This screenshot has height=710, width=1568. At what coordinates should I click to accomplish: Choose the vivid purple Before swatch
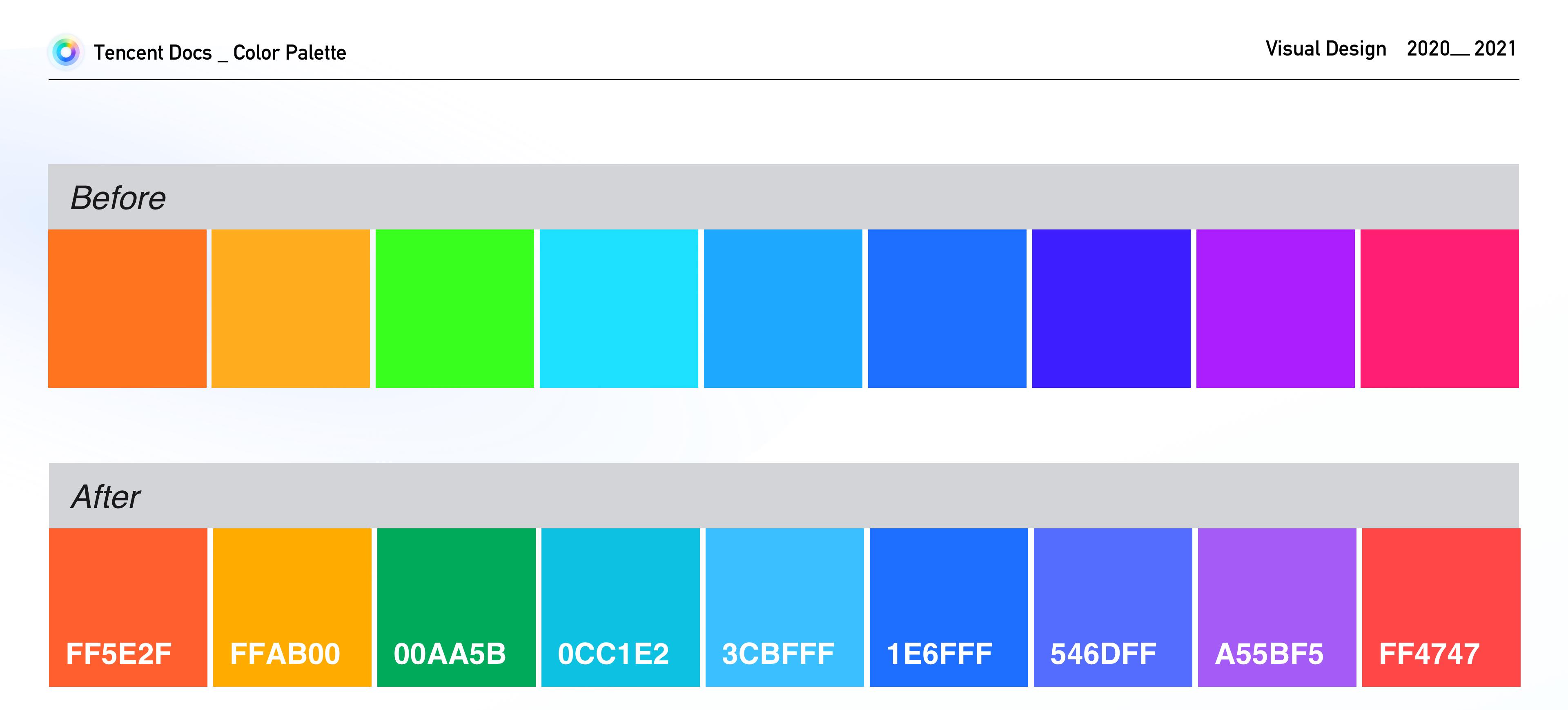click(1275, 309)
